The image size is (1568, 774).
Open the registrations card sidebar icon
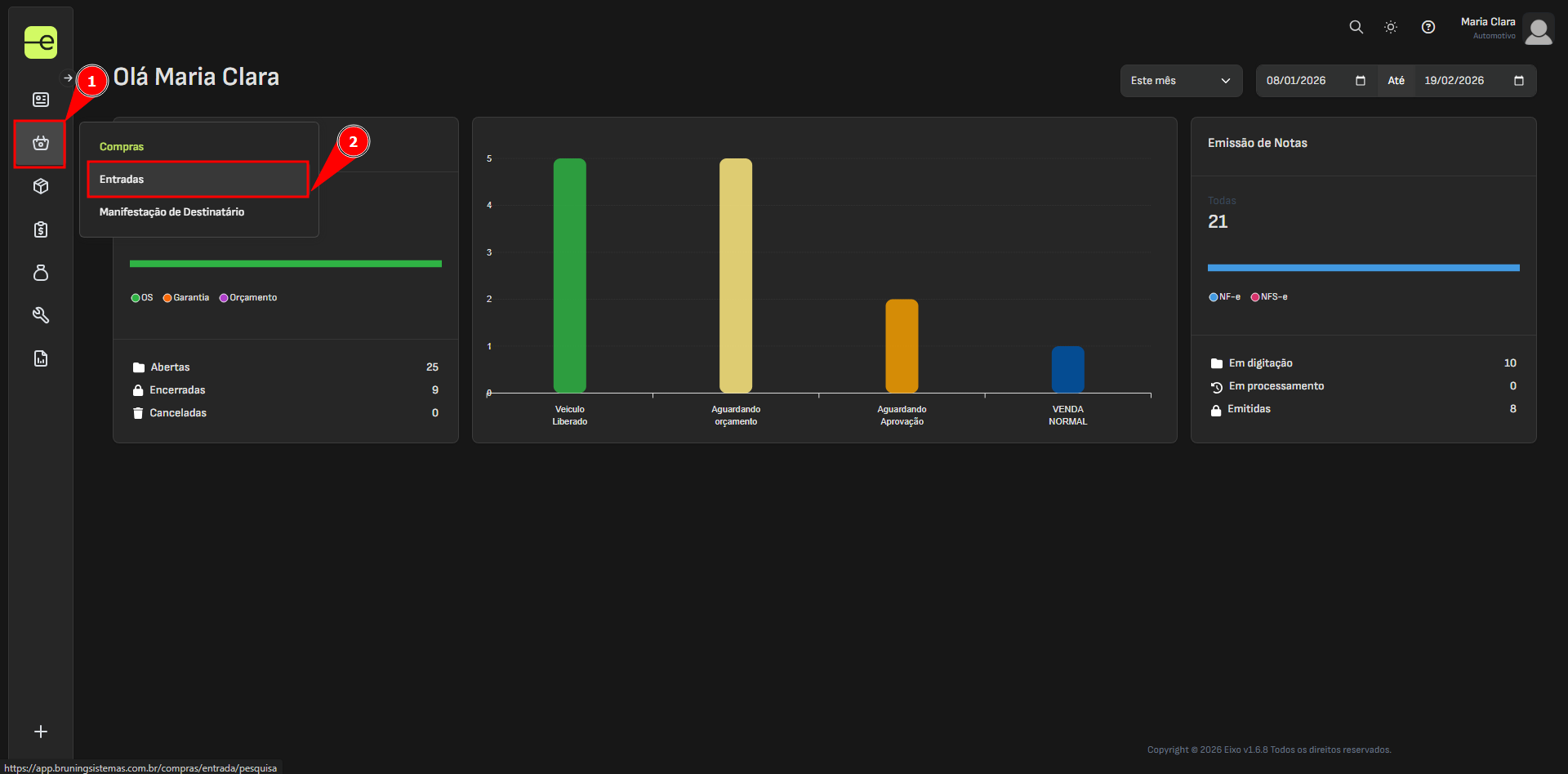[x=41, y=100]
